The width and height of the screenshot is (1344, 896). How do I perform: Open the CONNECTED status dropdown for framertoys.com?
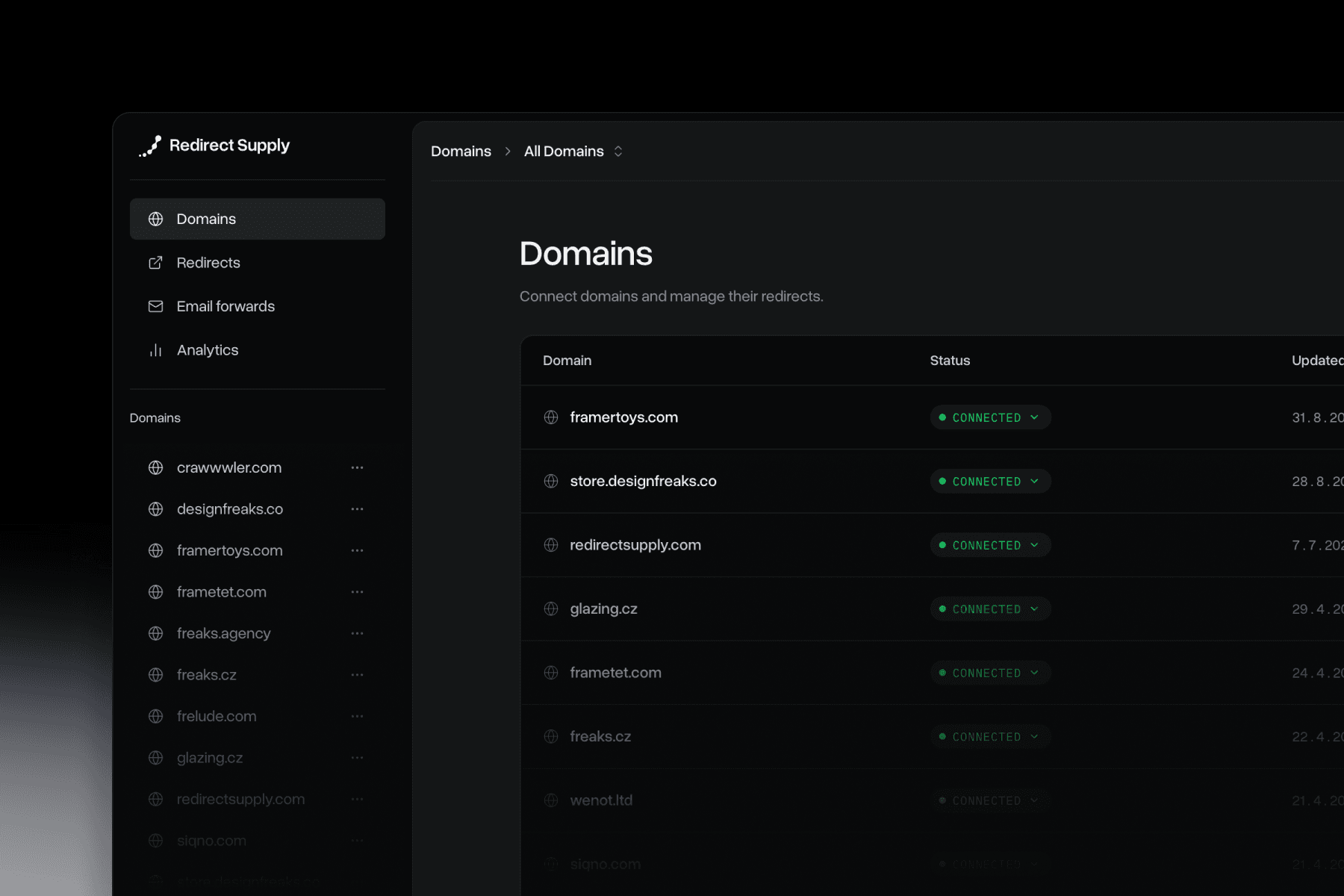tap(990, 417)
